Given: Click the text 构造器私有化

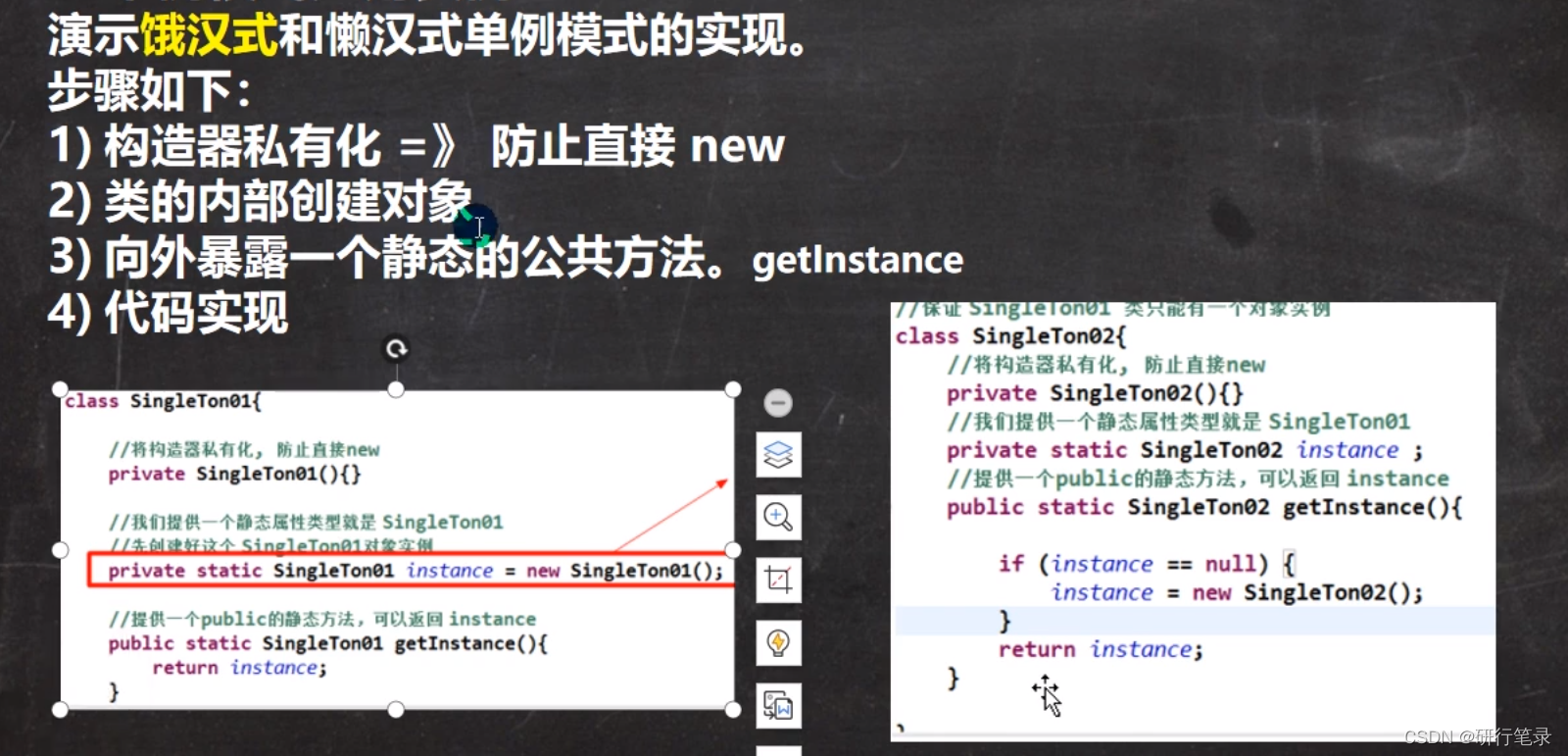Looking at the screenshot, I should tap(242, 146).
